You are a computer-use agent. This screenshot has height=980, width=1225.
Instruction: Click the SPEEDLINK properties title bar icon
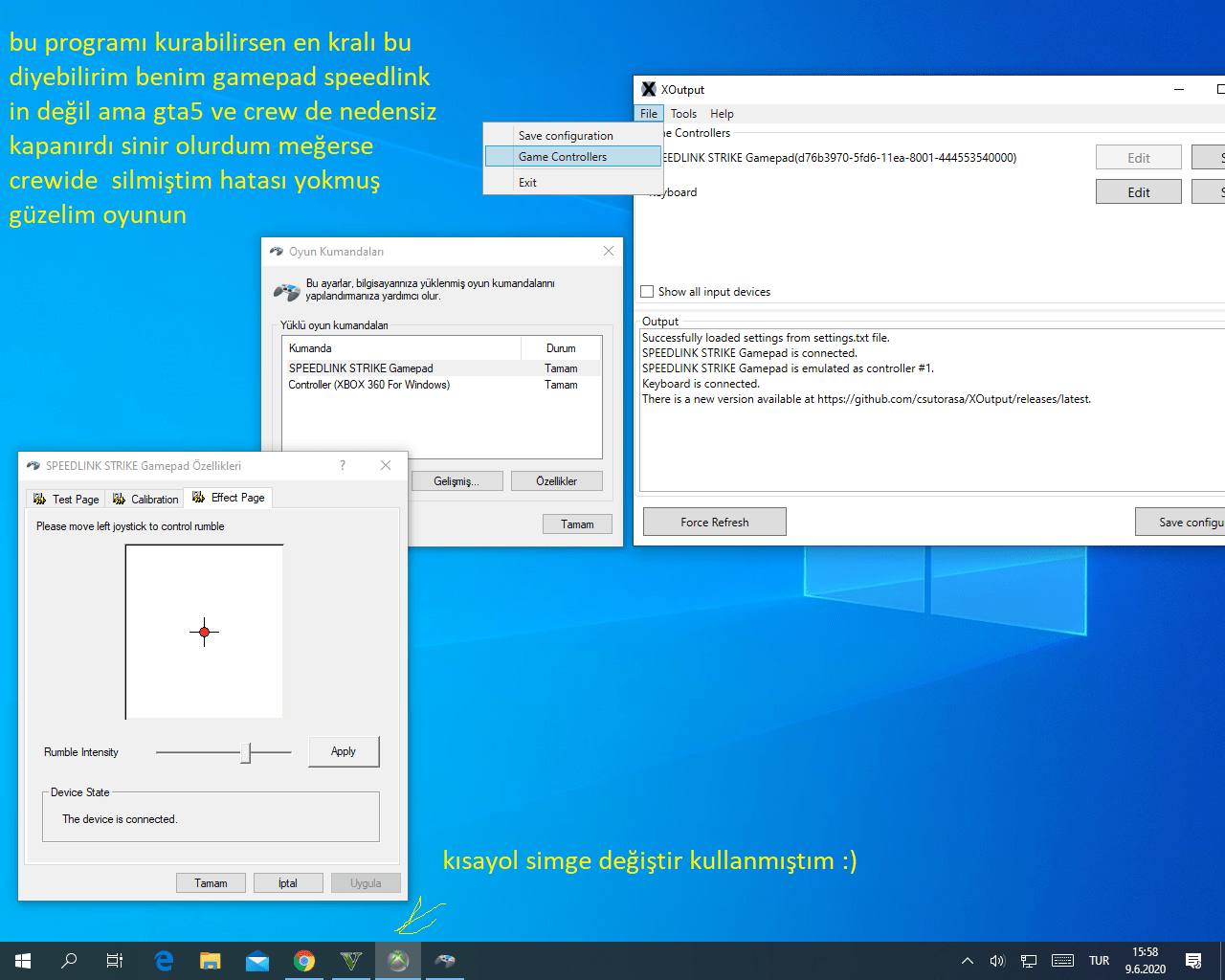click(x=33, y=466)
